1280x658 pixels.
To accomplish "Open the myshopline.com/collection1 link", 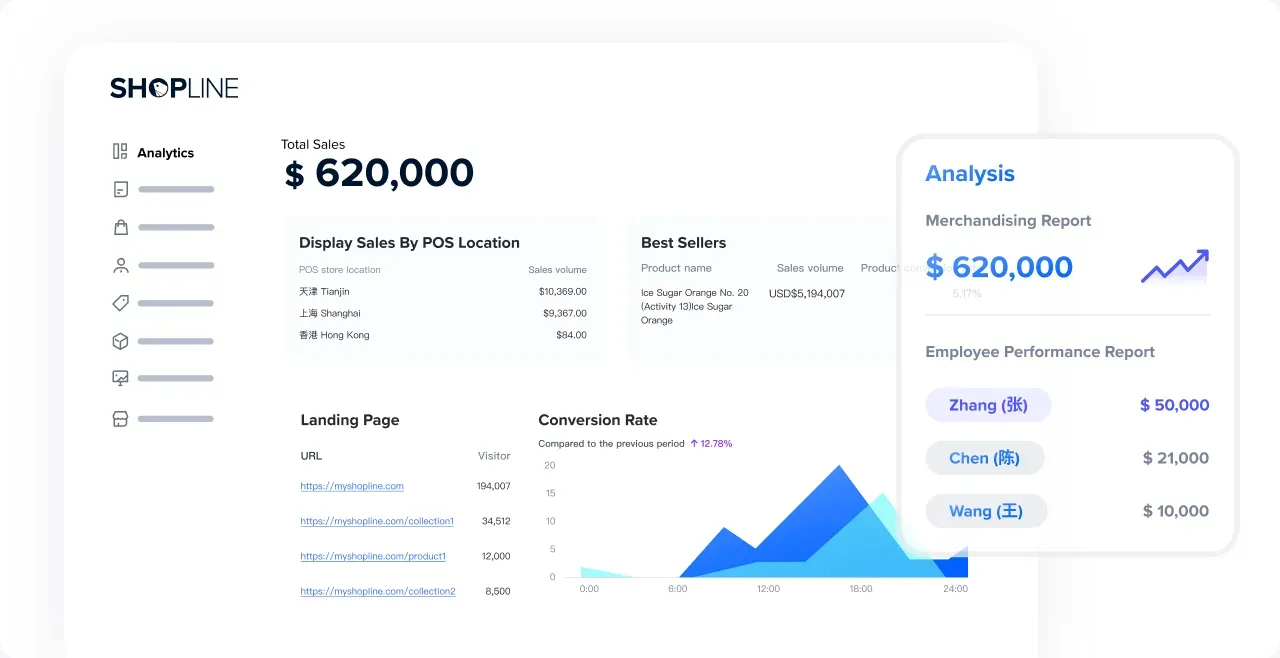I will pyautogui.click(x=377, y=521).
